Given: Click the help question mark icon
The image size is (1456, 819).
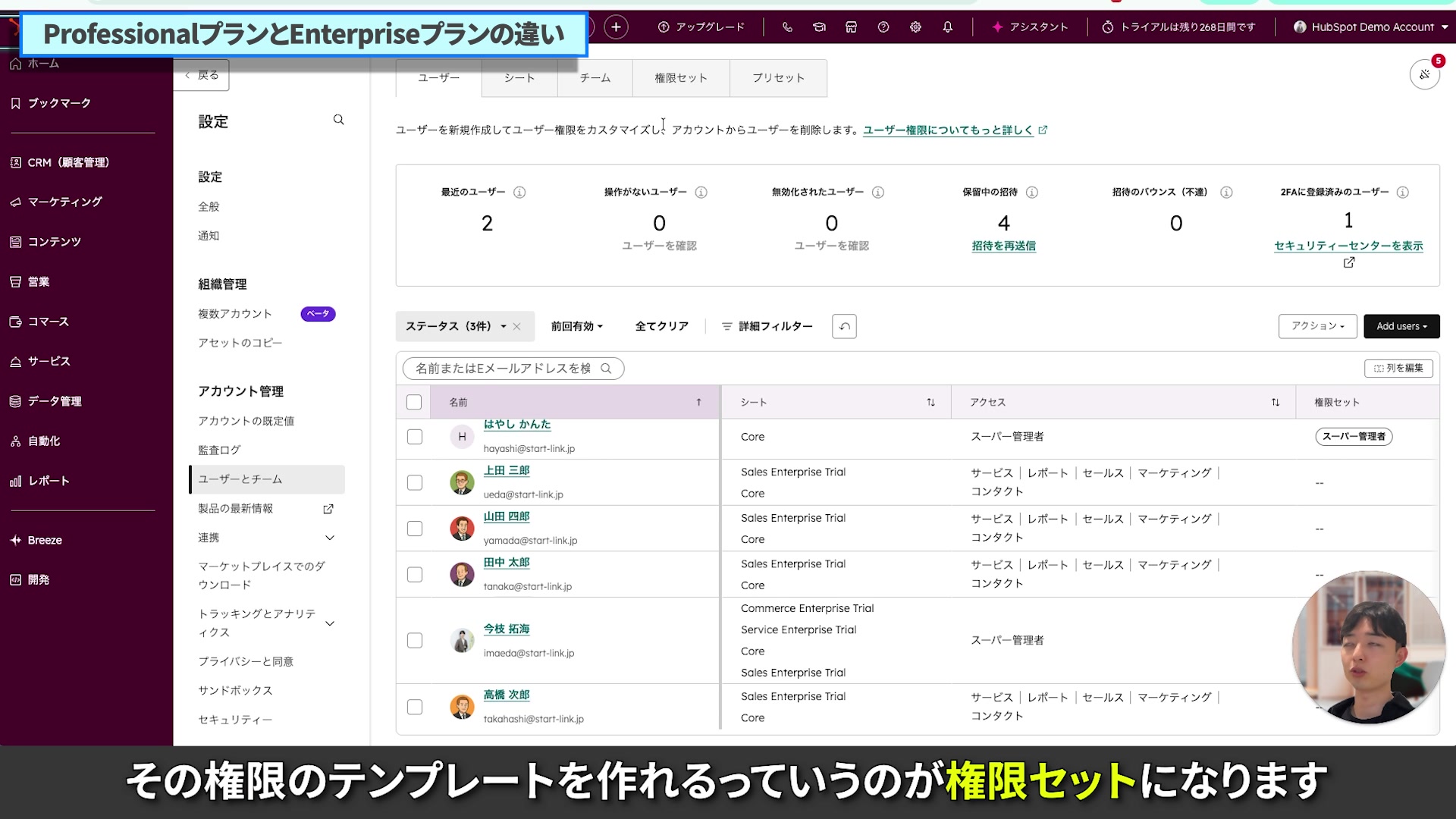Looking at the screenshot, I should 883,27.
